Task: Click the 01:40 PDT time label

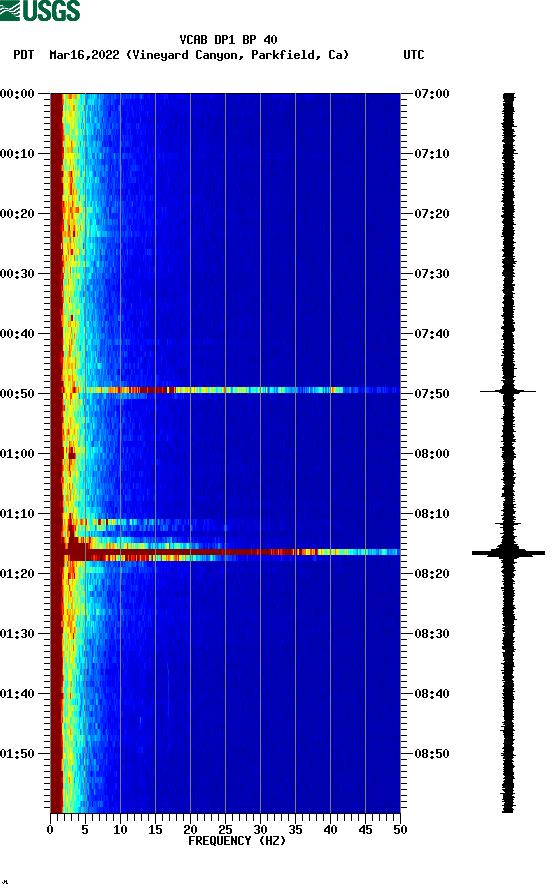Action: 17,694
